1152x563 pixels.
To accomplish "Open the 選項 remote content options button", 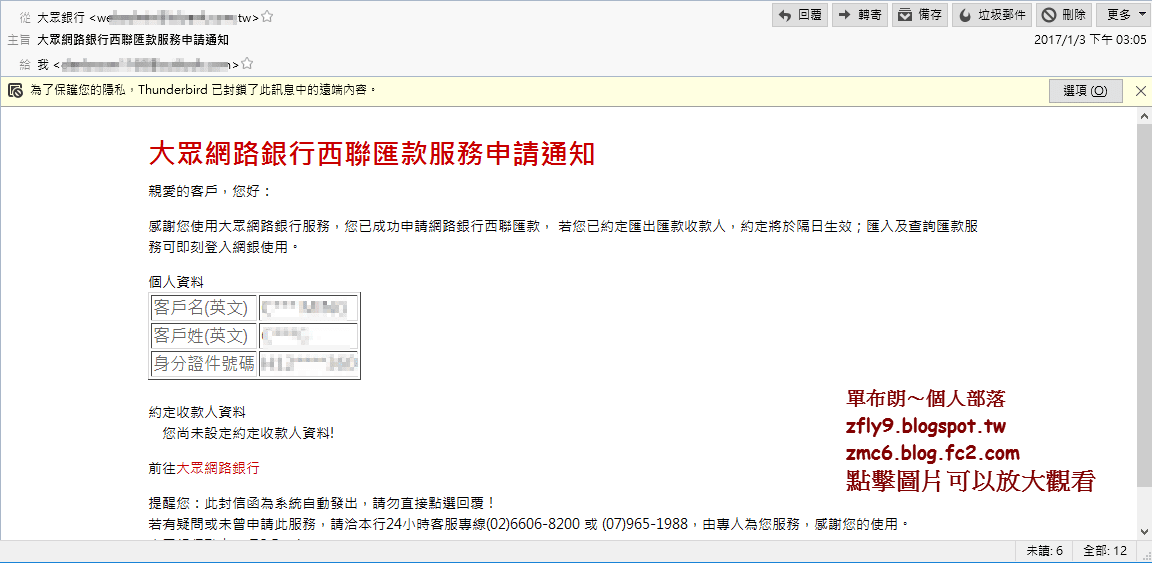I will click(1085, 91).
